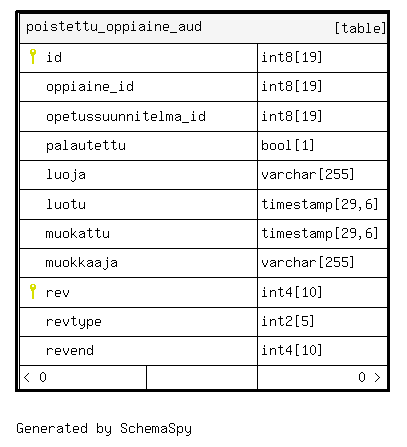407x447 pixels.
Task: Select the palautettu column name
Action: [x=86, y=146]
